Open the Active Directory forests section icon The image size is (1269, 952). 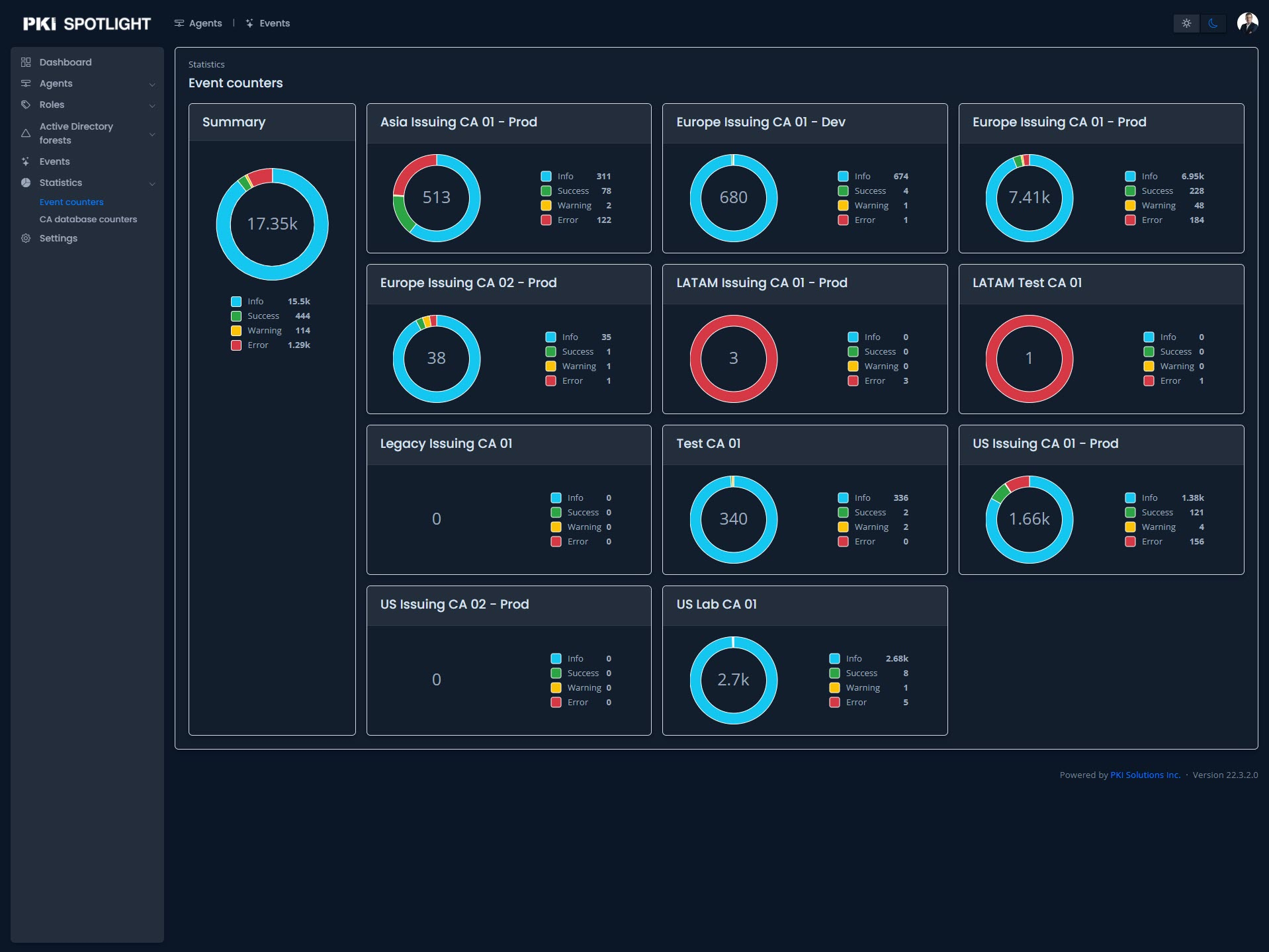pos(25,133)
